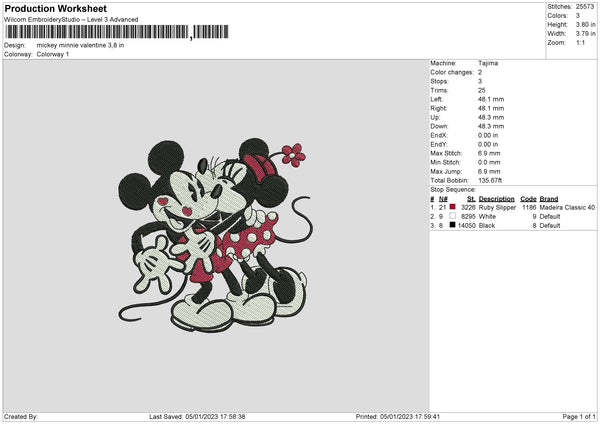Image resolution: width=600 pixels, height=424 pixels.
Task: Click 'Wilcom EmbroideryStudio – Level 3 Advanced' text
Action: (71, 20)
